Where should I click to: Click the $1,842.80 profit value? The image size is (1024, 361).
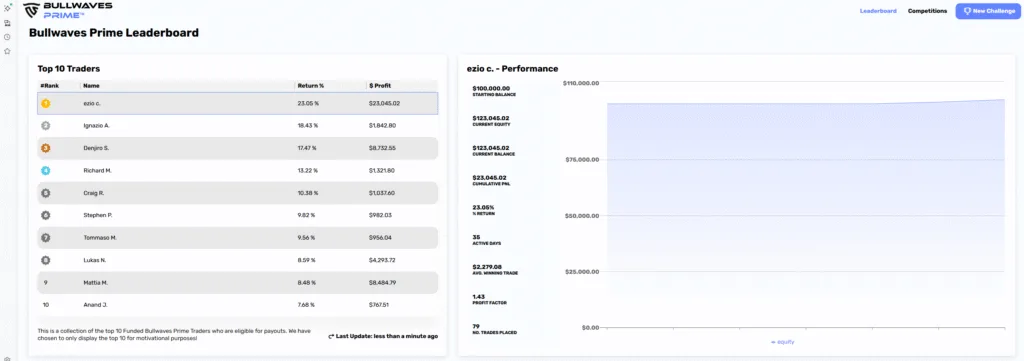pyautogui.click(x=382, y=125)
